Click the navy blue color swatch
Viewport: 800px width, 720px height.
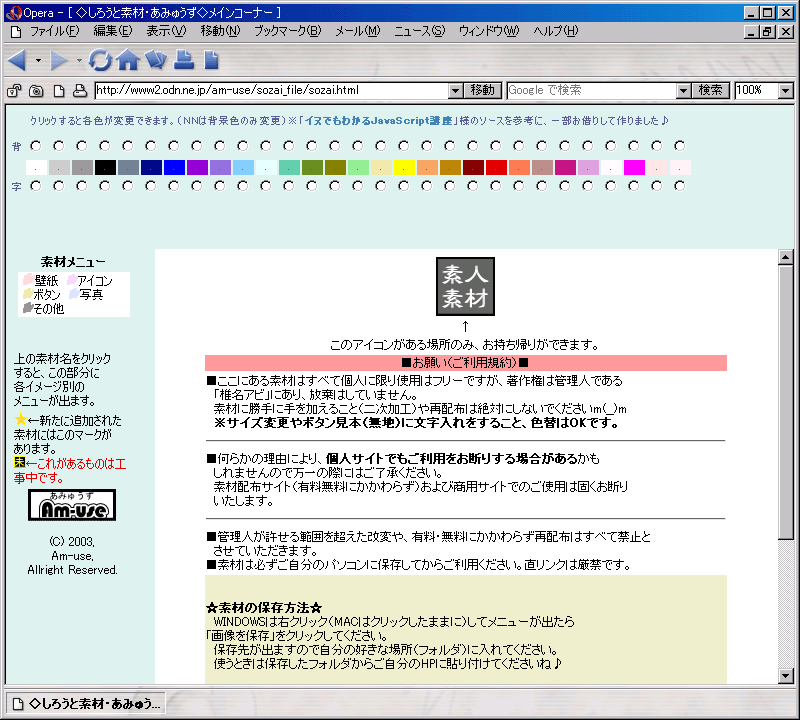[151, 167]
